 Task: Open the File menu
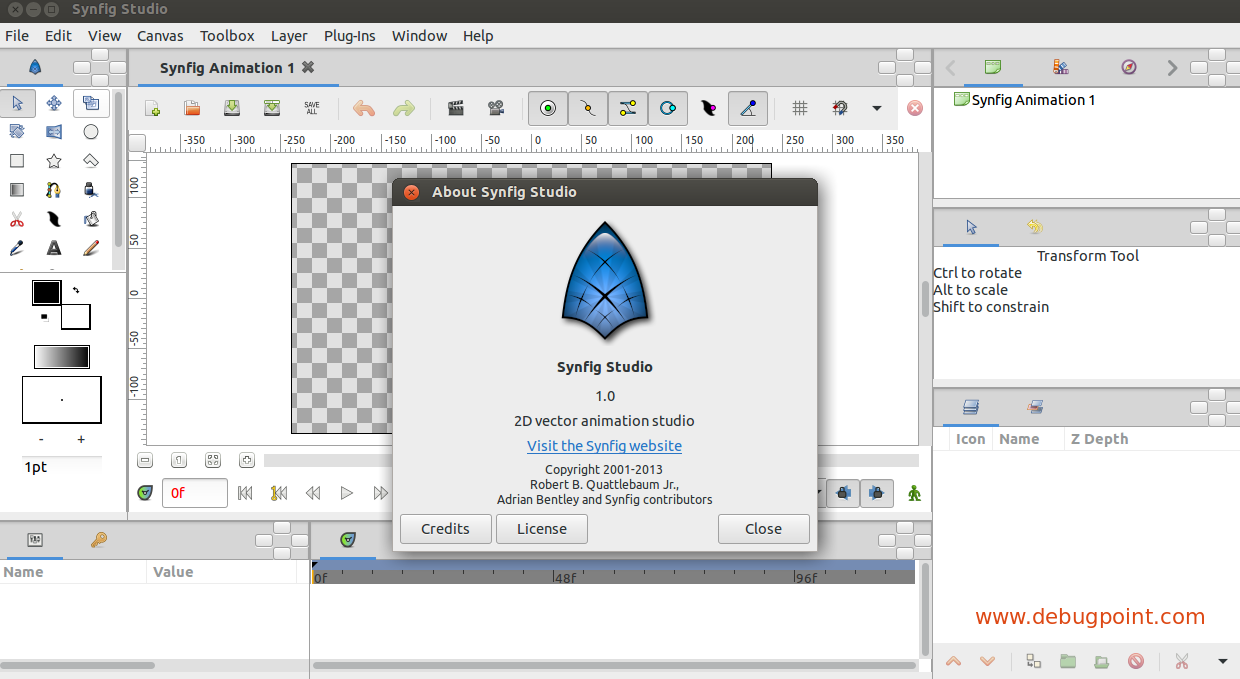pos(17,35)
